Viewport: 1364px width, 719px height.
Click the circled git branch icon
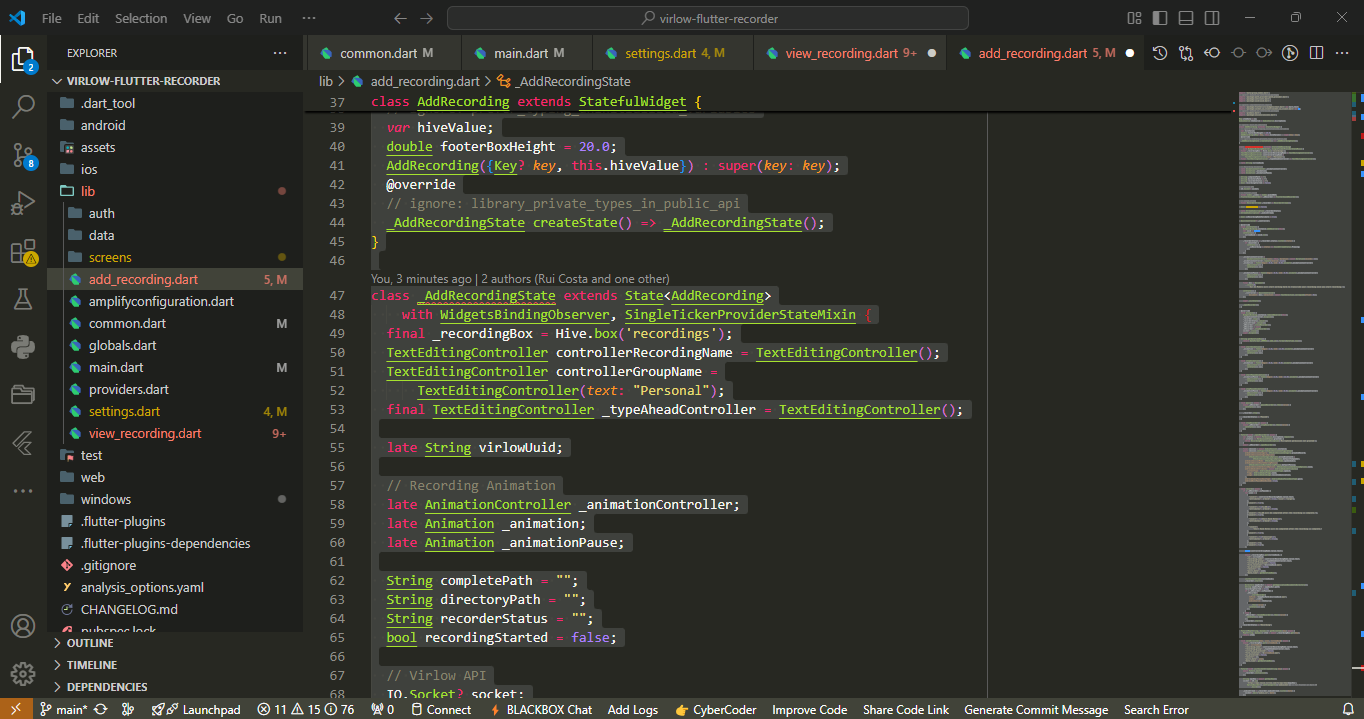point(1290,53)
